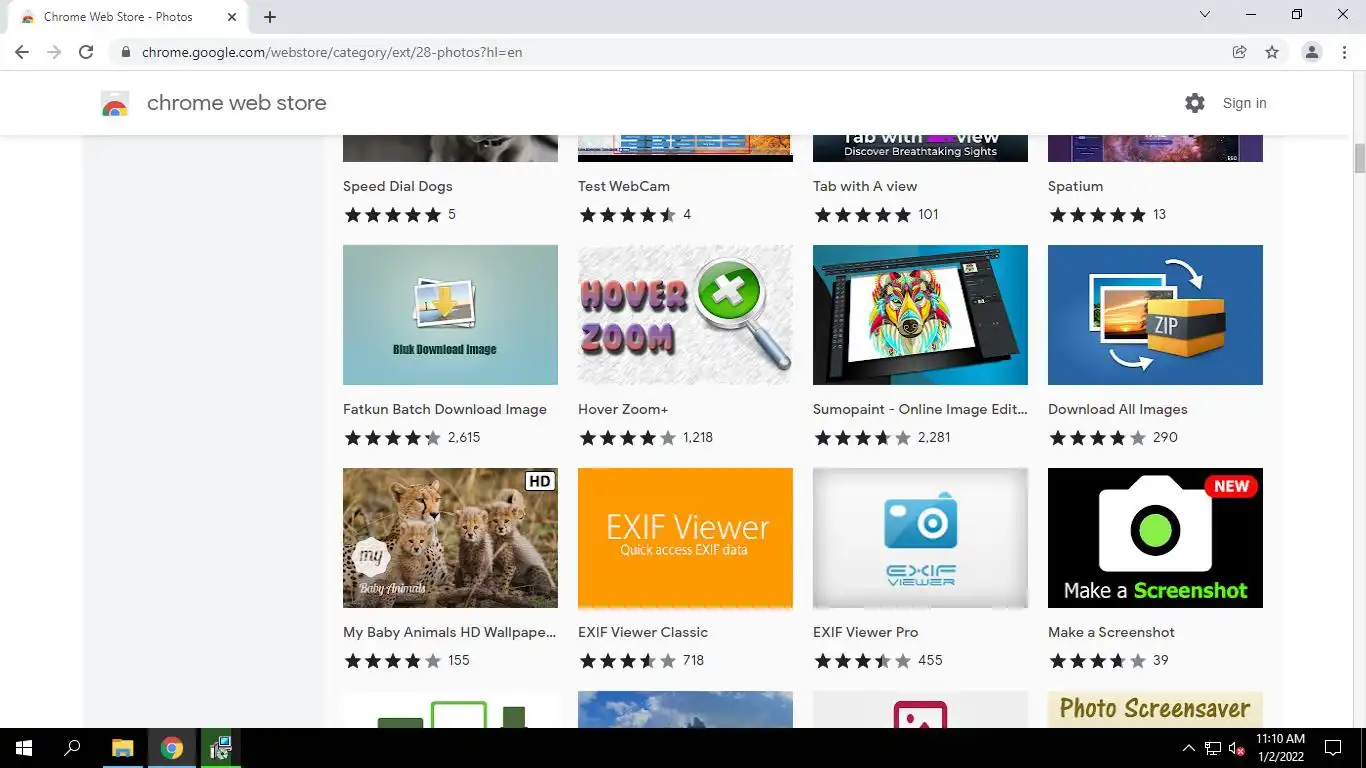Click Google Chrome taskbar icon

172,748
